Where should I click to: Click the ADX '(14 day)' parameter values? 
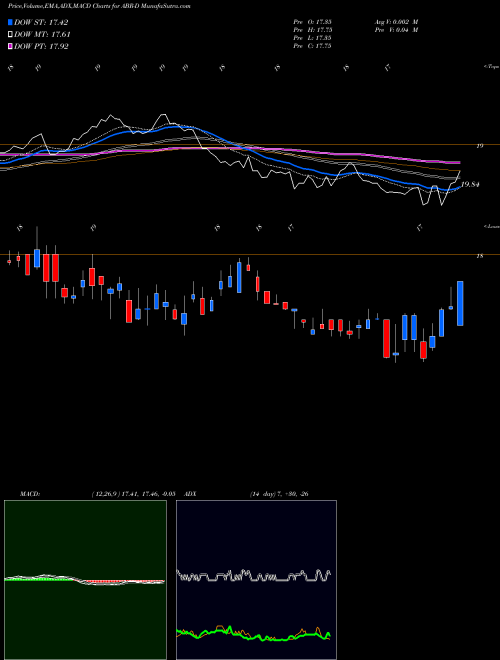point(279,494)
